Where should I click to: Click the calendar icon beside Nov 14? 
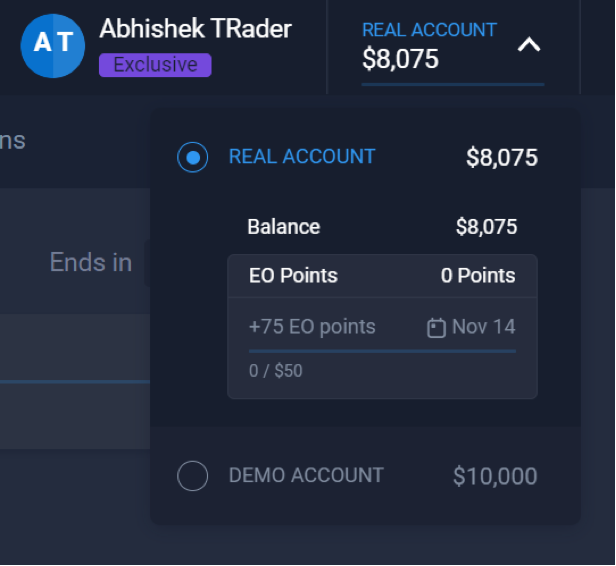coord(436,328)
